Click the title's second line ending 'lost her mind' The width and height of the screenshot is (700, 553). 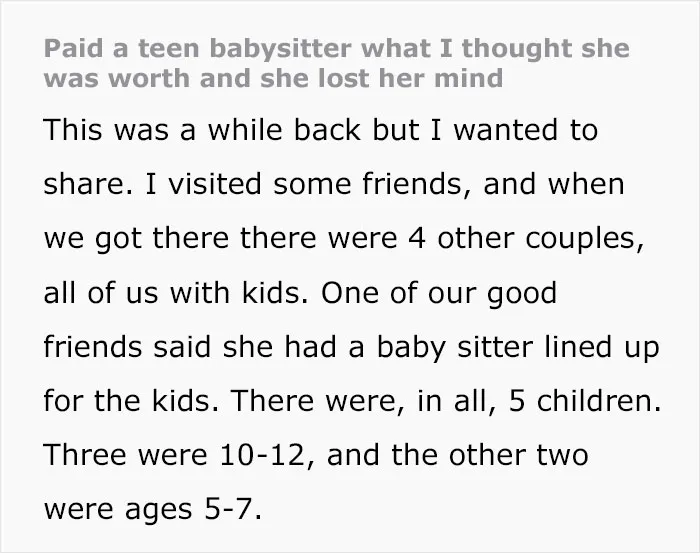[x=273, y=78]
